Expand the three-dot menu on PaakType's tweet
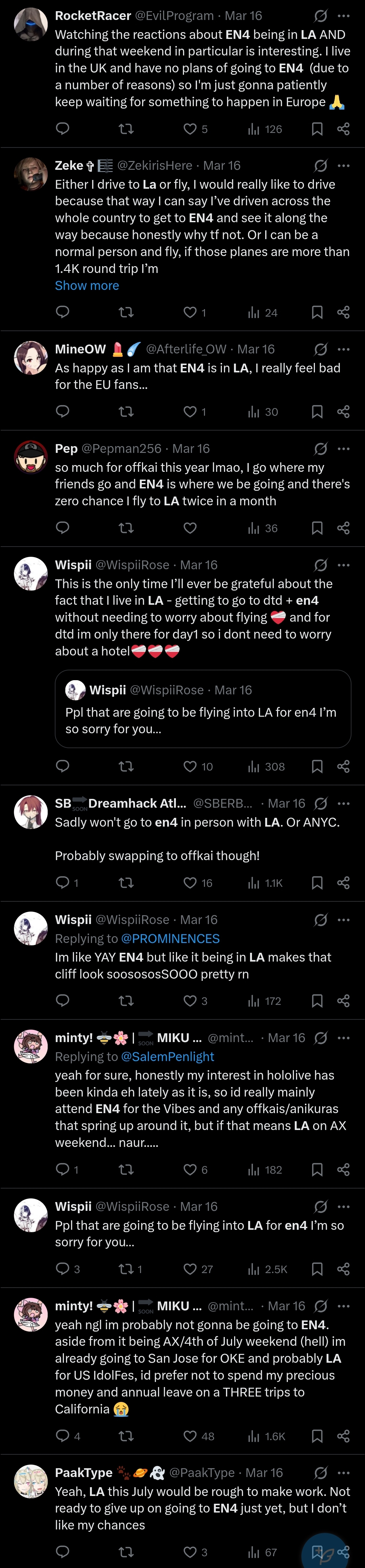365x1568 pixels. click(344, 1472)
